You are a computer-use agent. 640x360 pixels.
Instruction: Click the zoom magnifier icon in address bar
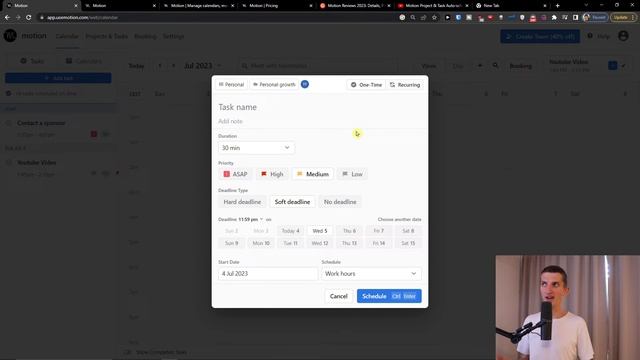pyautogui.click(x=413, y=18)
